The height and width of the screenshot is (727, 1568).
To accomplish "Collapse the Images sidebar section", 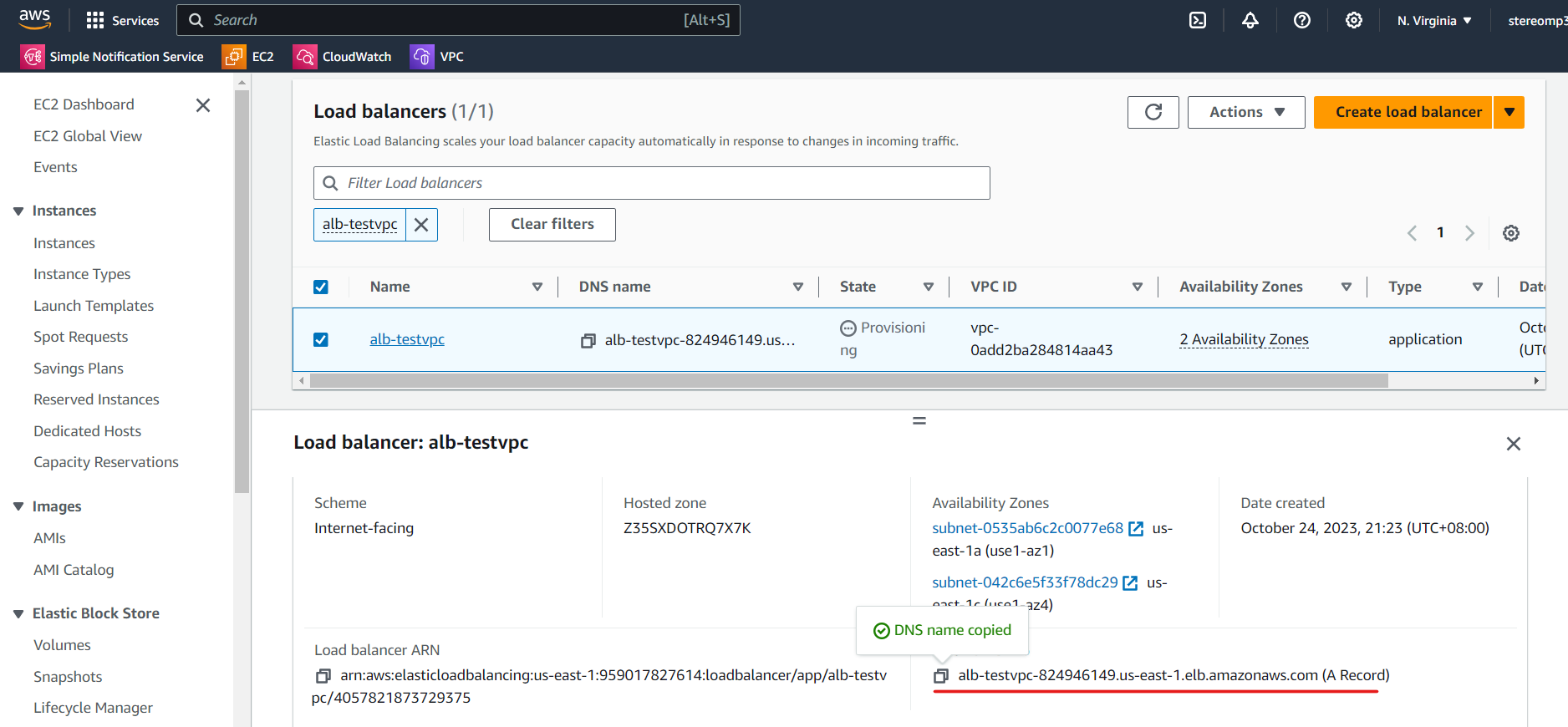I will coord(18,507).
